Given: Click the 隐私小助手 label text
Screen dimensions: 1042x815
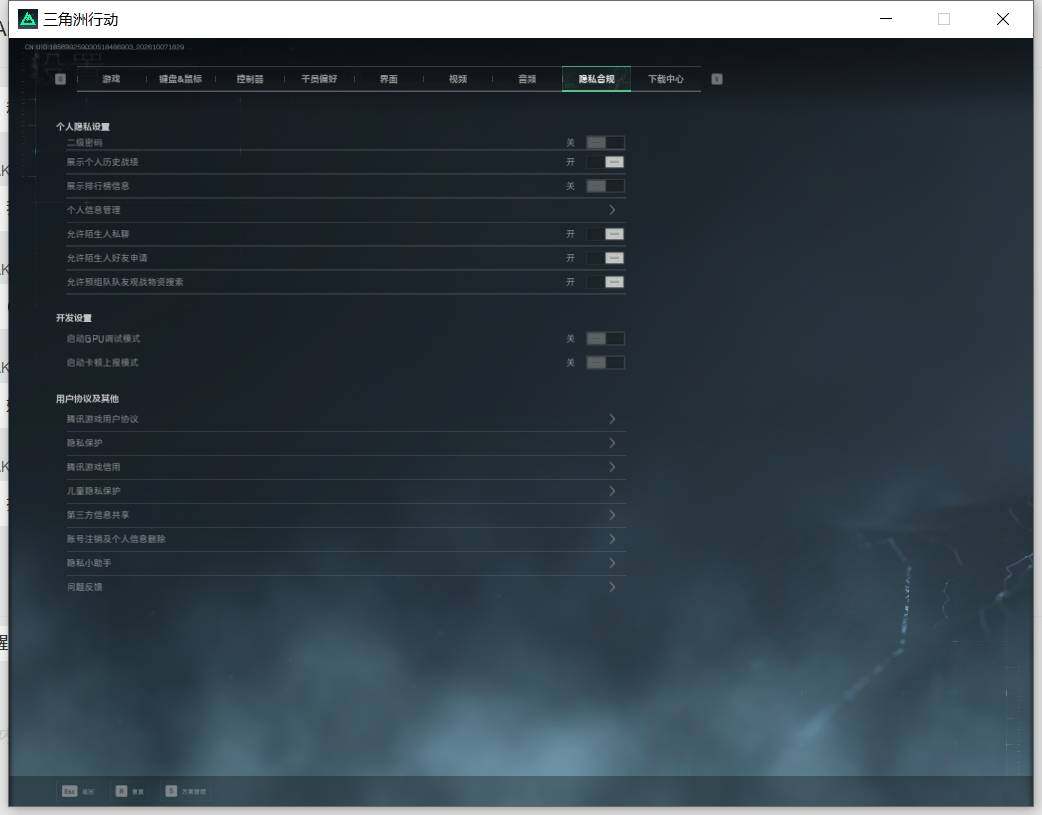Looking at the screenshot, I should coord(89,562).
